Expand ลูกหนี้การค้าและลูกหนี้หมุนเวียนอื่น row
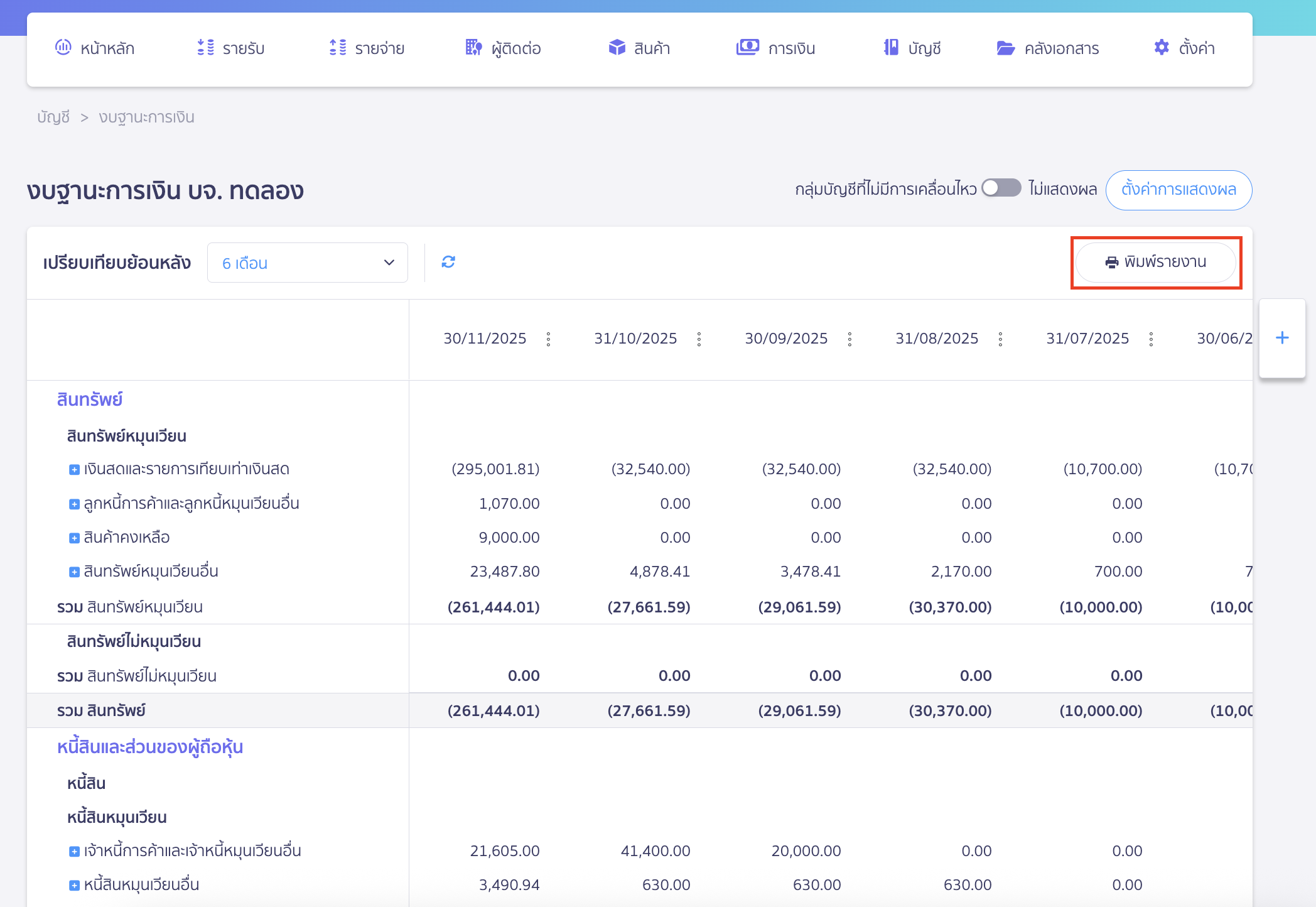 74,504
